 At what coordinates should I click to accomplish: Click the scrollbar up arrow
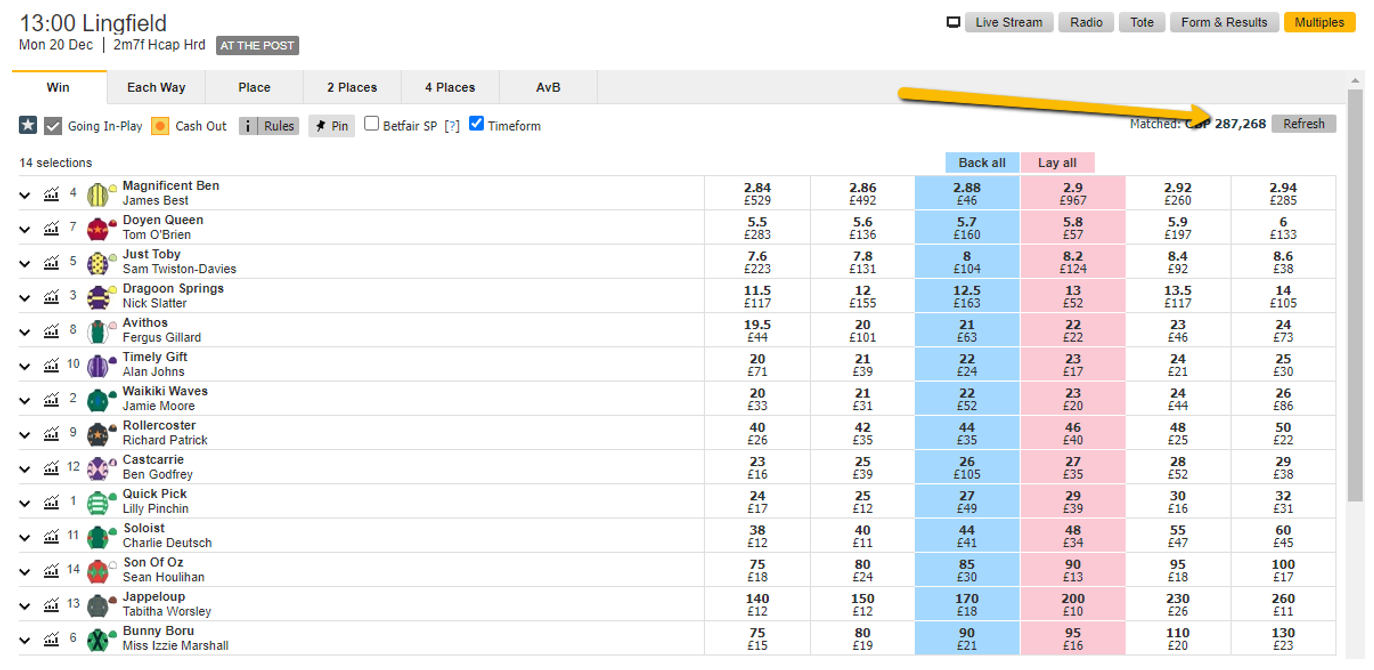tap(1355, 81)
